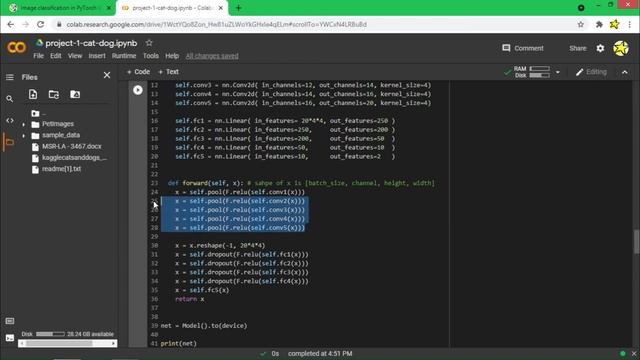Open the Chrome three-dot menu
Image resolution: width=640 pixels, height=360 pixels.
point(630,24)
